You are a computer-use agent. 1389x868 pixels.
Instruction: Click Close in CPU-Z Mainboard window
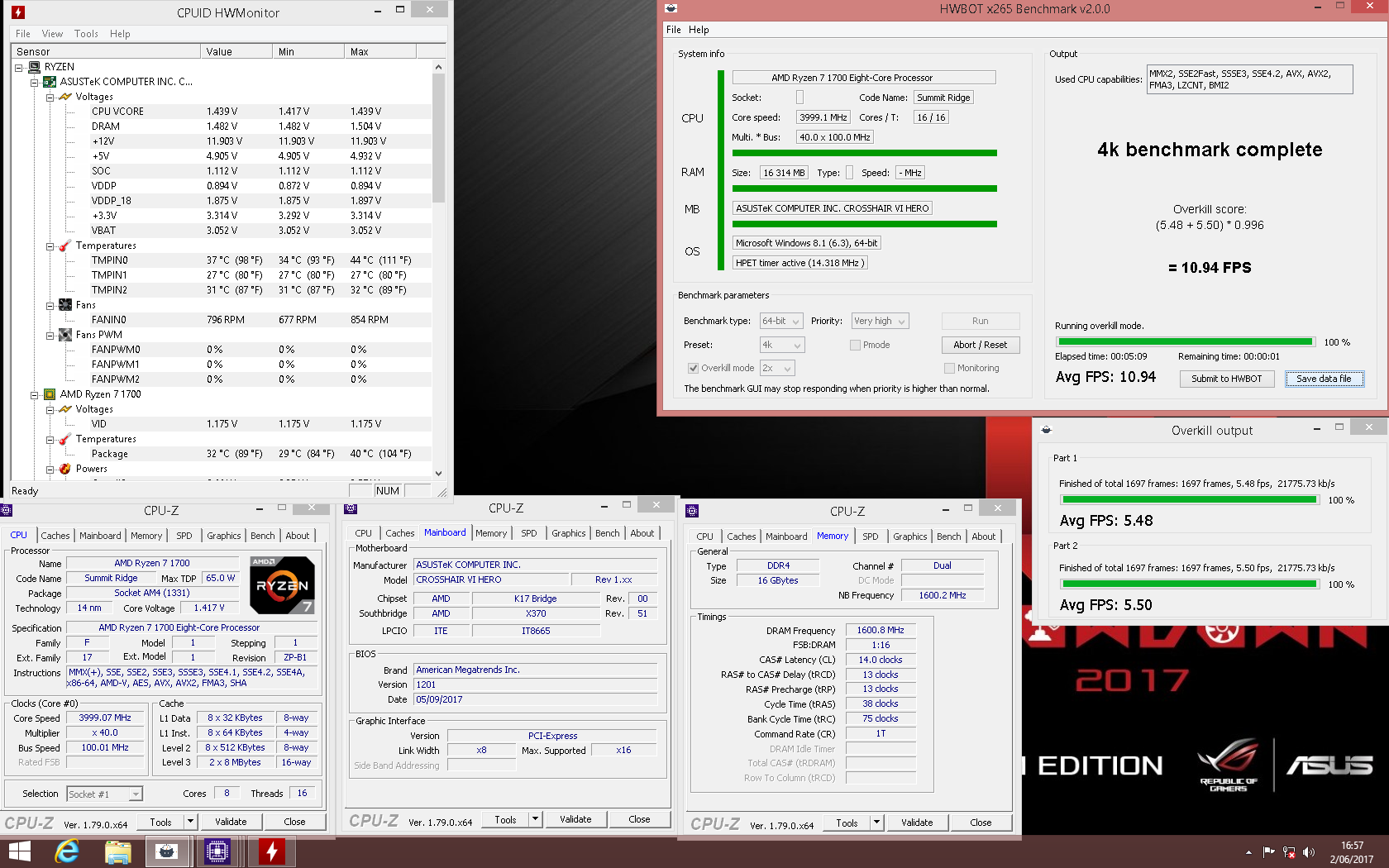(x=639, y=819)
